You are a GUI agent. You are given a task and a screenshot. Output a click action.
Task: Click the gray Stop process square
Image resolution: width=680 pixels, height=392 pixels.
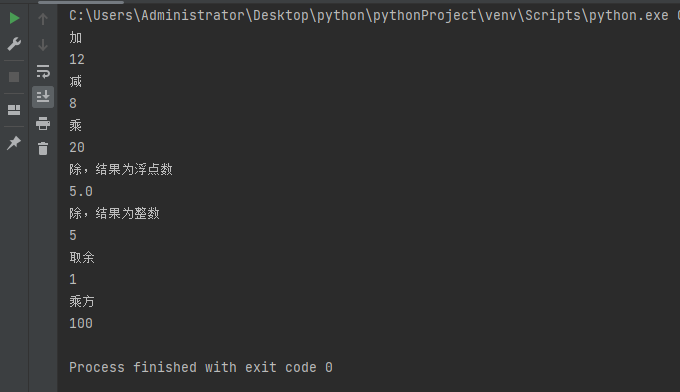(x=14, y=77)
